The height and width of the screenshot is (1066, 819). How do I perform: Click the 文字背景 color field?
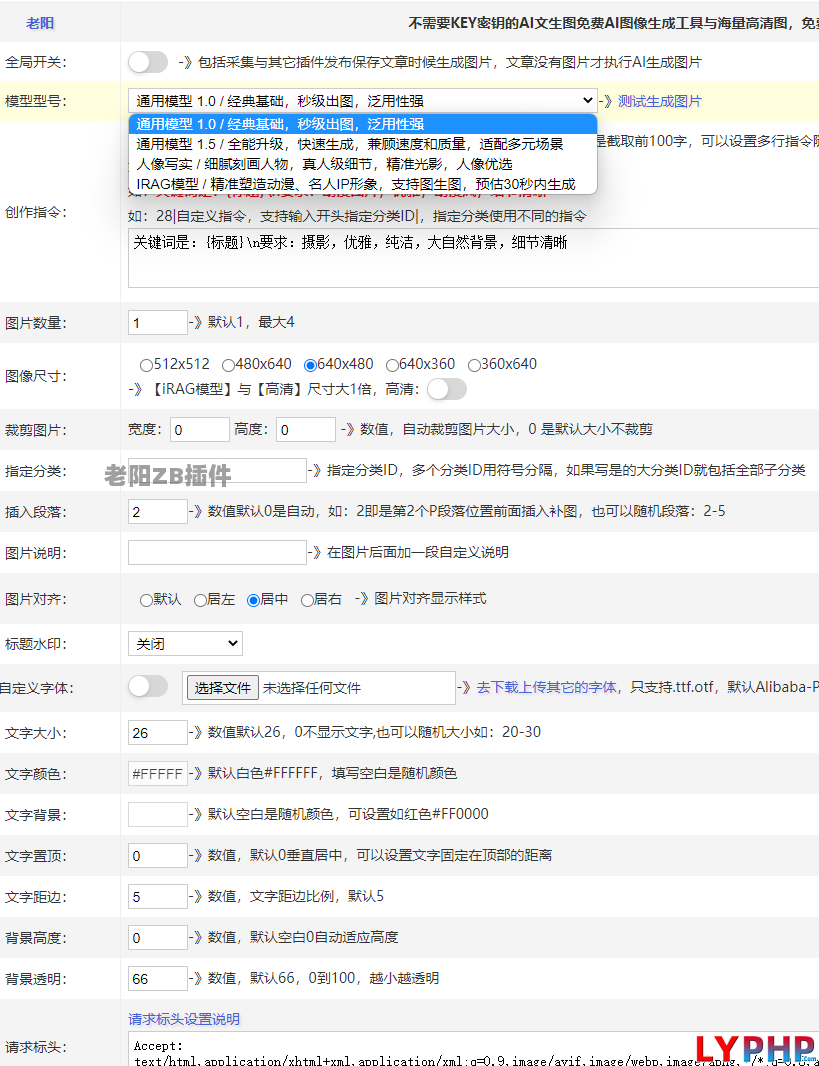(x=158, y=814)
